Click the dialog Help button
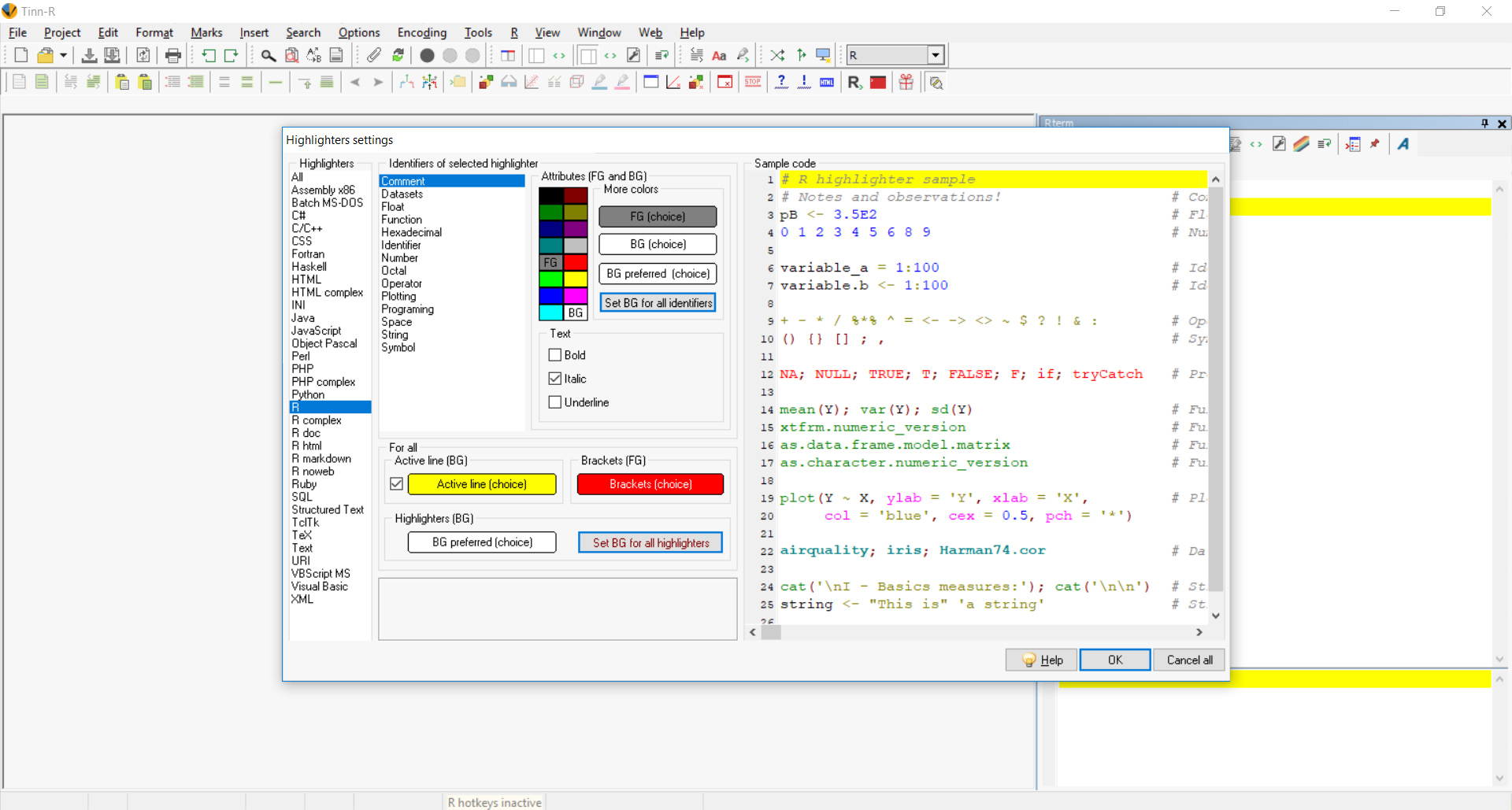 pos(1042,660)
